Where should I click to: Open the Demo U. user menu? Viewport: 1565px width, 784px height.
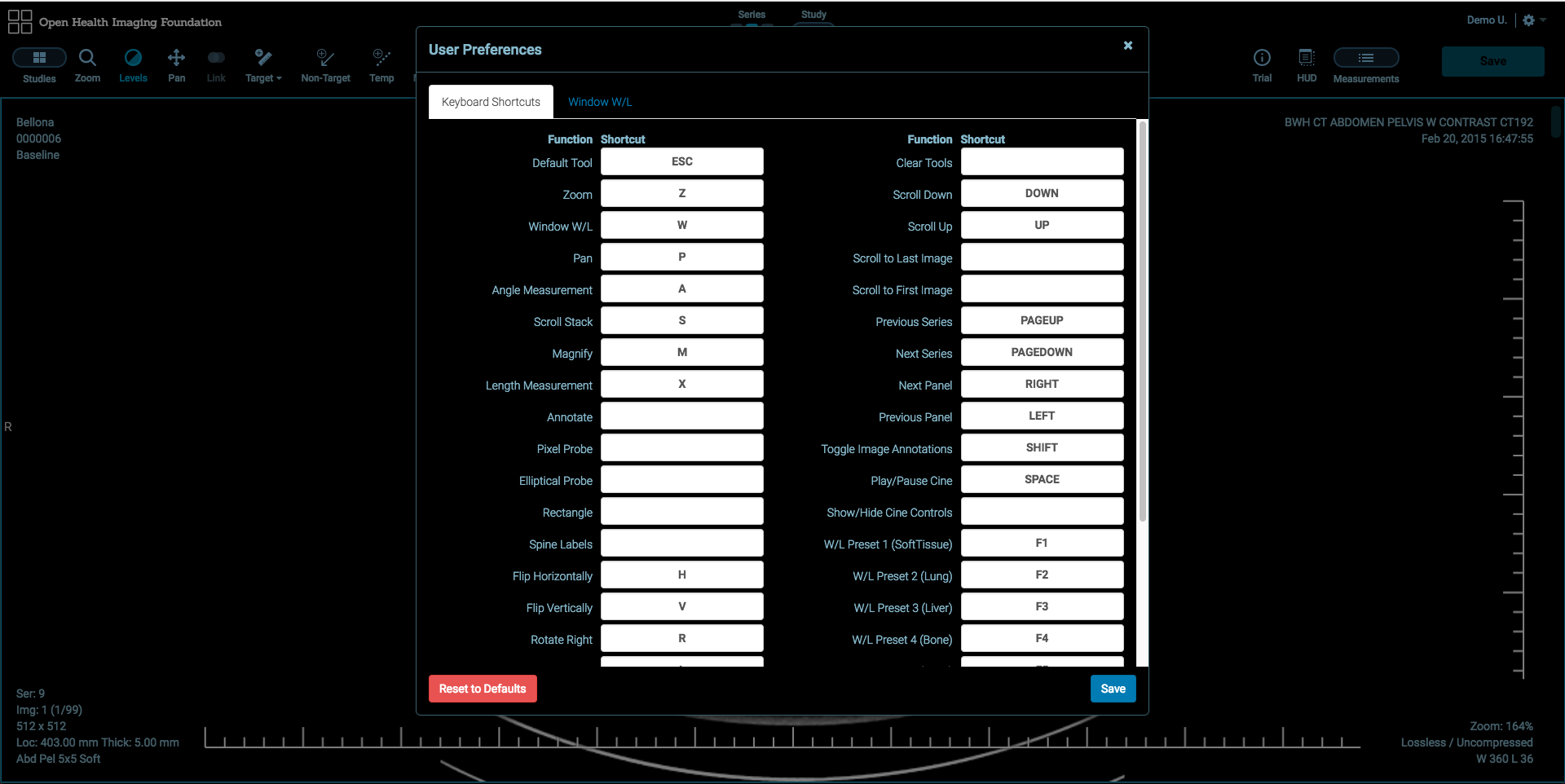coord(1486,20)
